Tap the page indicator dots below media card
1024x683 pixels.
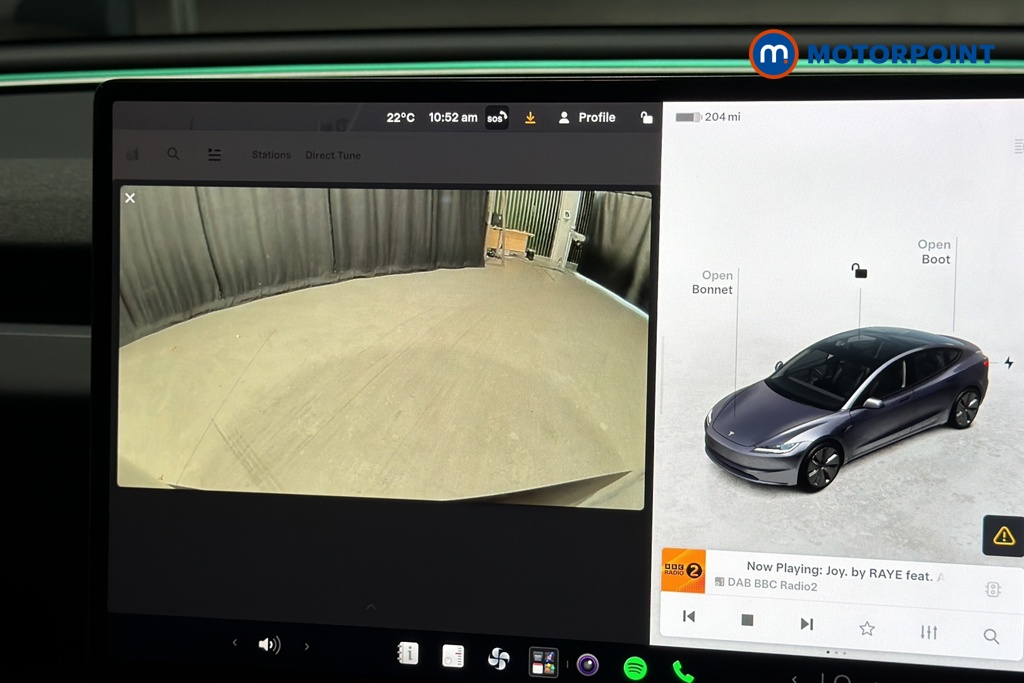835,652
